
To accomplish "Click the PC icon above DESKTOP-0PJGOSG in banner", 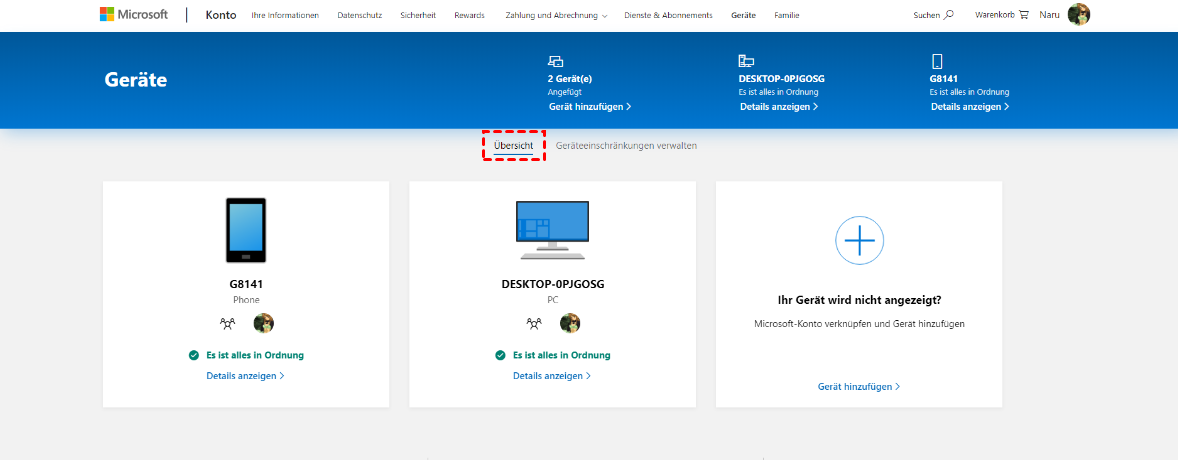I will 746,62.
